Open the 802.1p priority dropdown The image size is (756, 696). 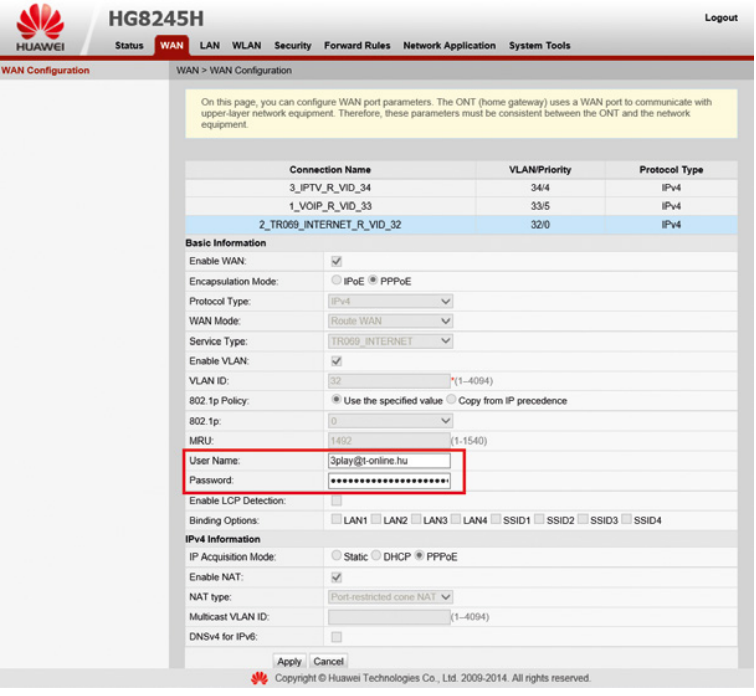tap(390, 421)
